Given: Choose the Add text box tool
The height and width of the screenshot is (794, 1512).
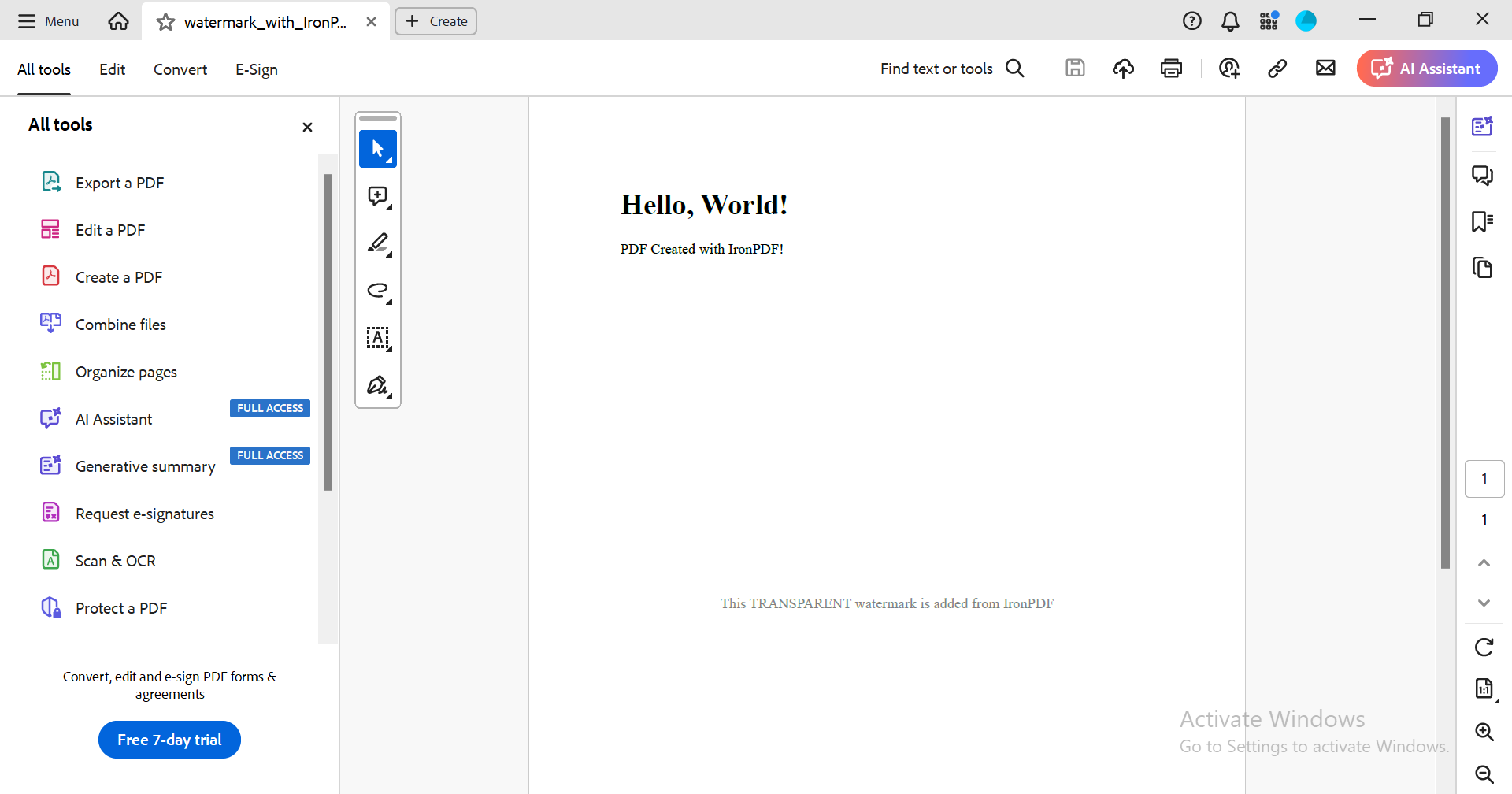Looking at the screenshot, I should 378,338.
